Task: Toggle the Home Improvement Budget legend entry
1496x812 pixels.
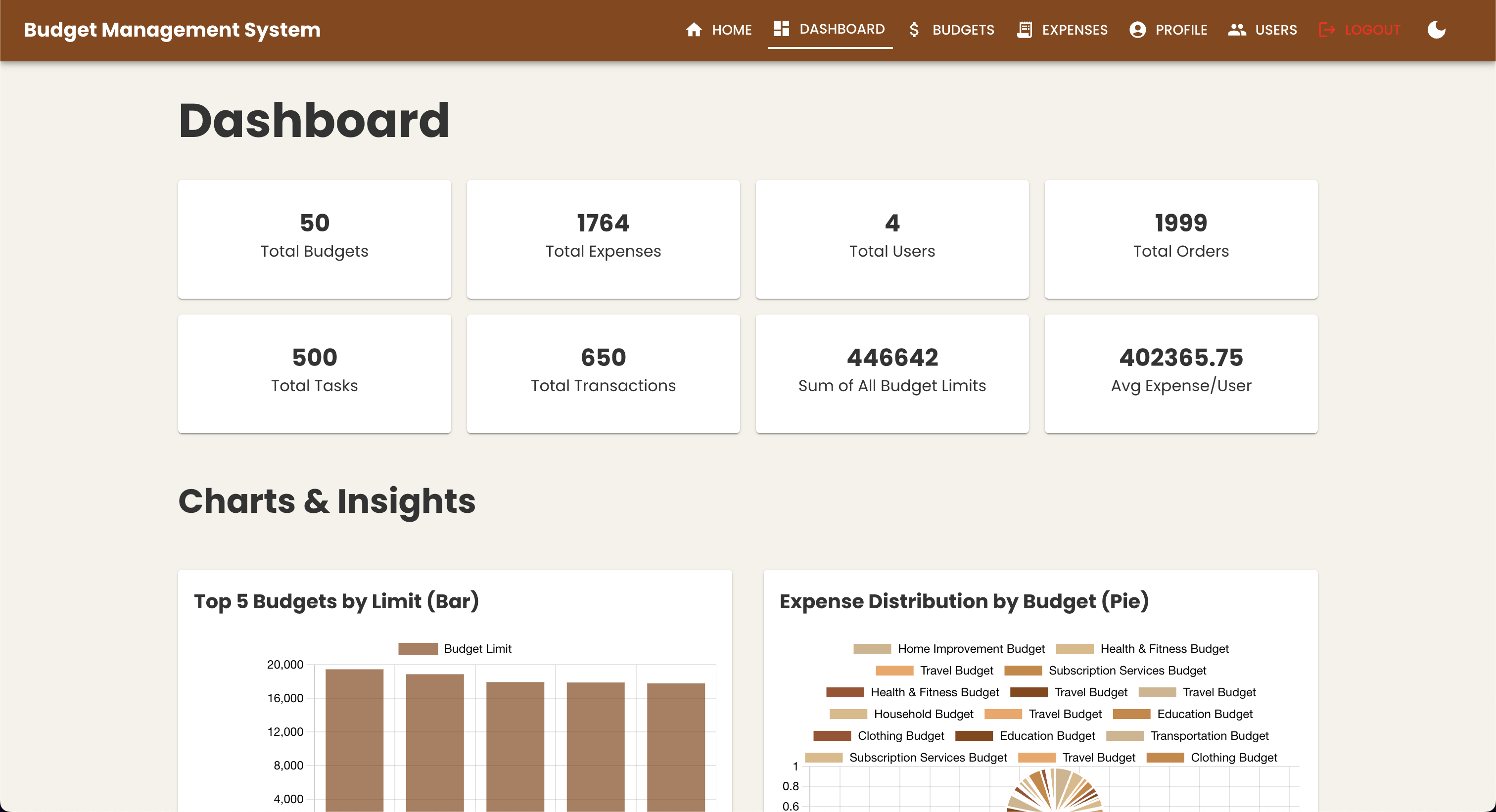Action: [948, 648]
